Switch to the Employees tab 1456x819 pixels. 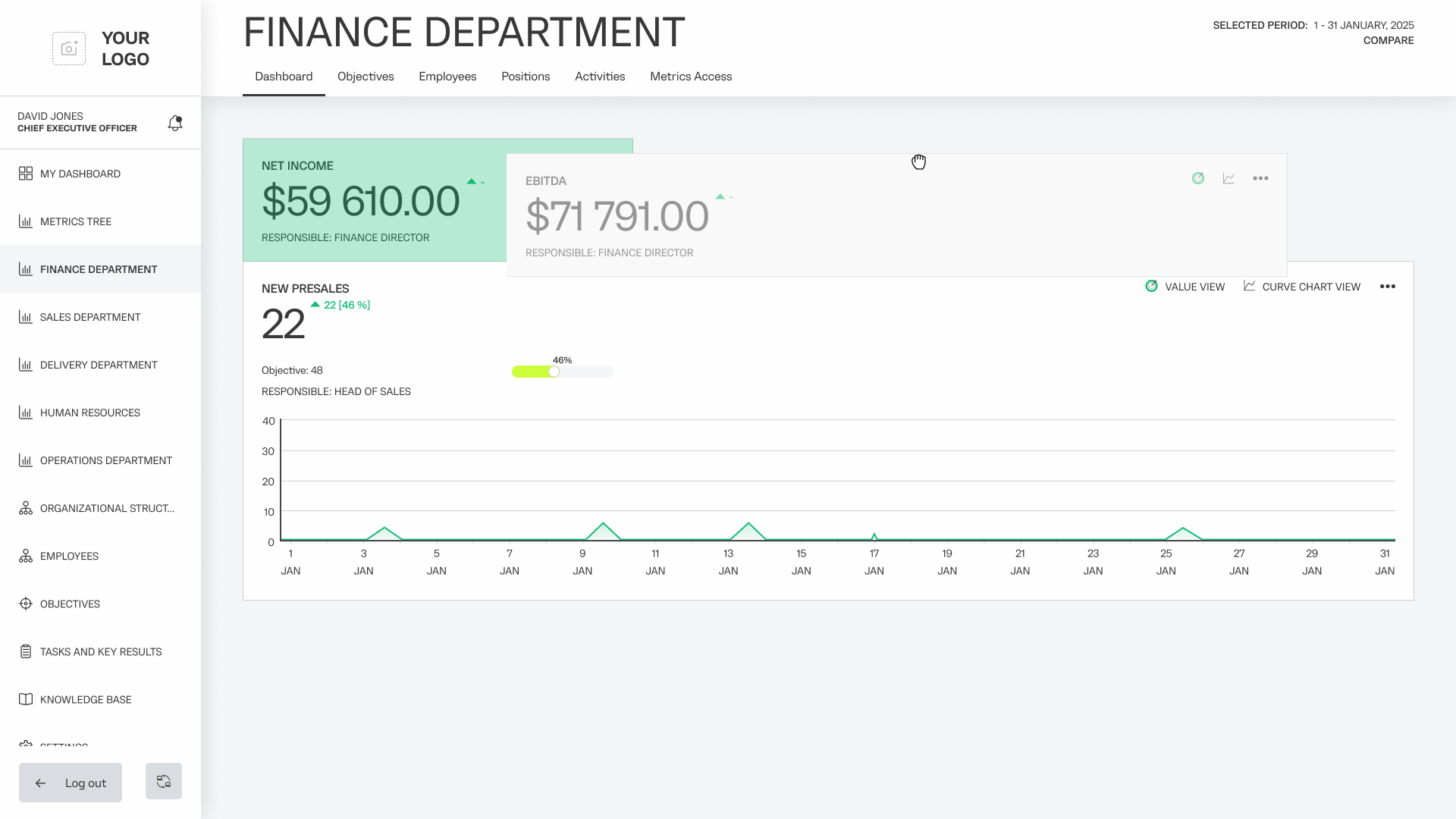pos(447,77)
